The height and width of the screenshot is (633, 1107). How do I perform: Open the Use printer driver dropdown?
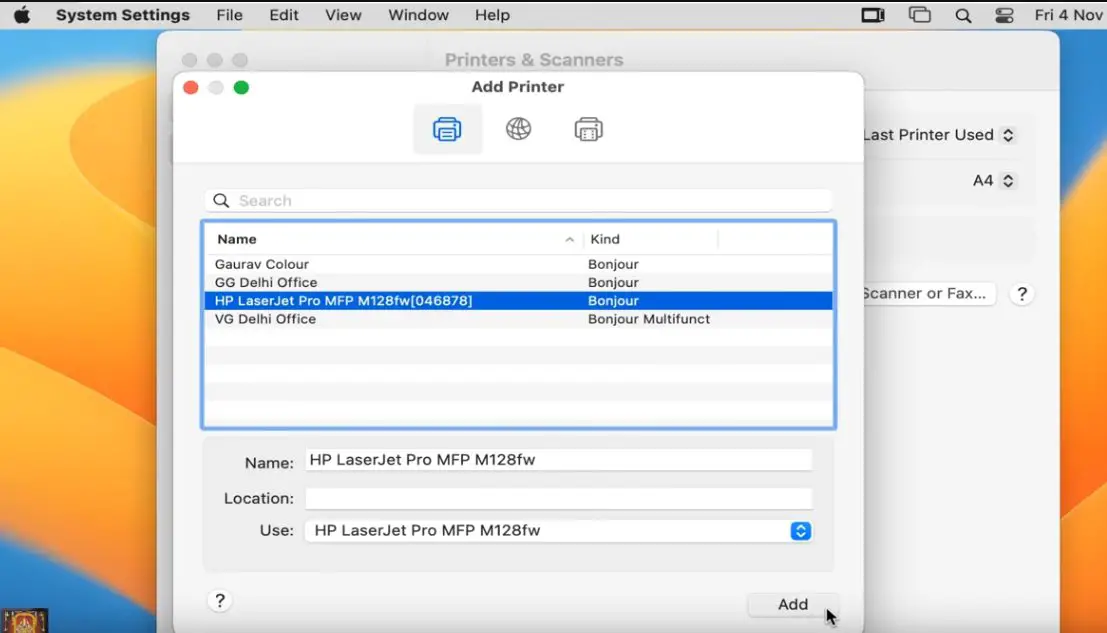(799, 530)
